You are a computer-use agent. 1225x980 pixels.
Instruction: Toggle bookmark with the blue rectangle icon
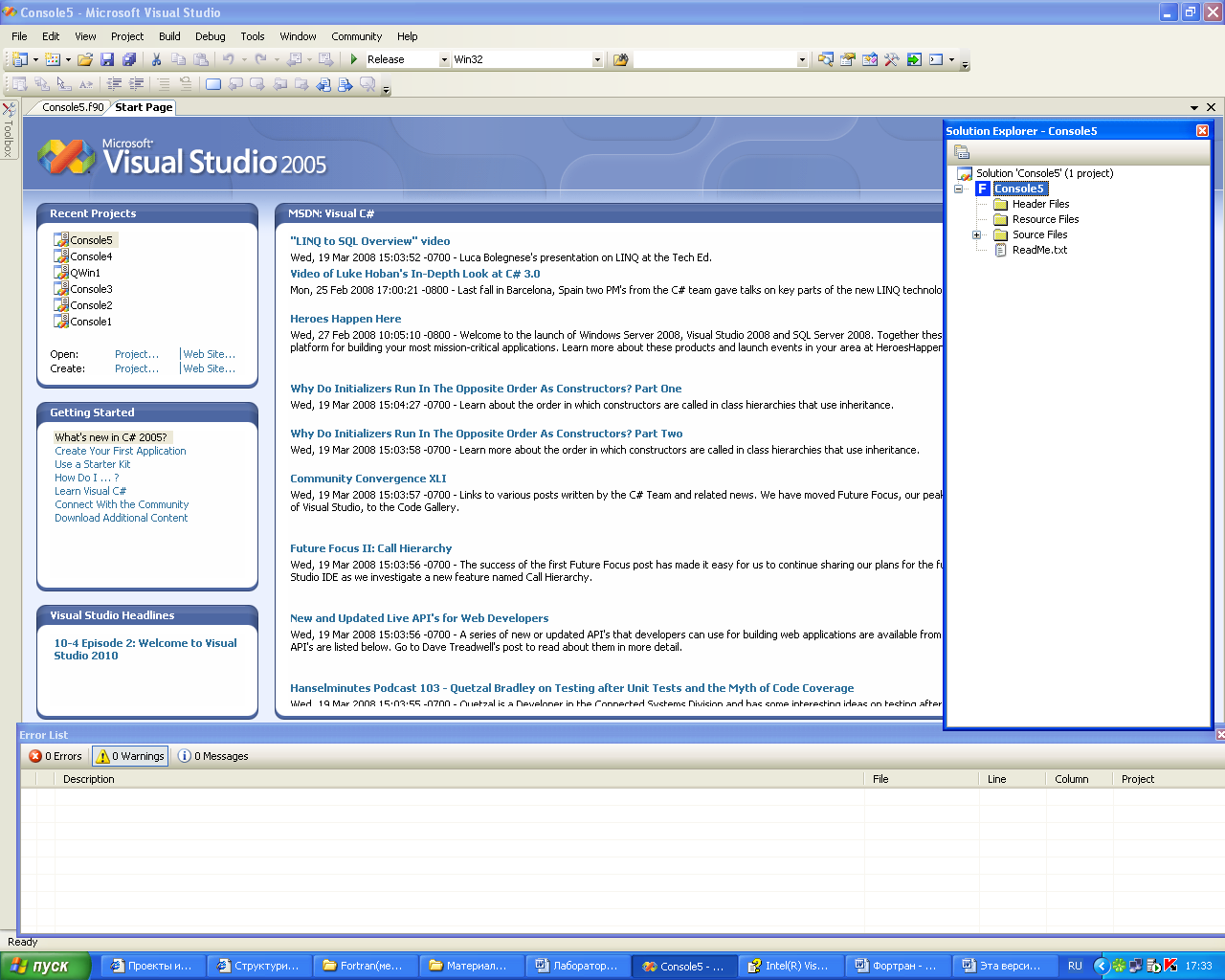click(x=213, y=84)
